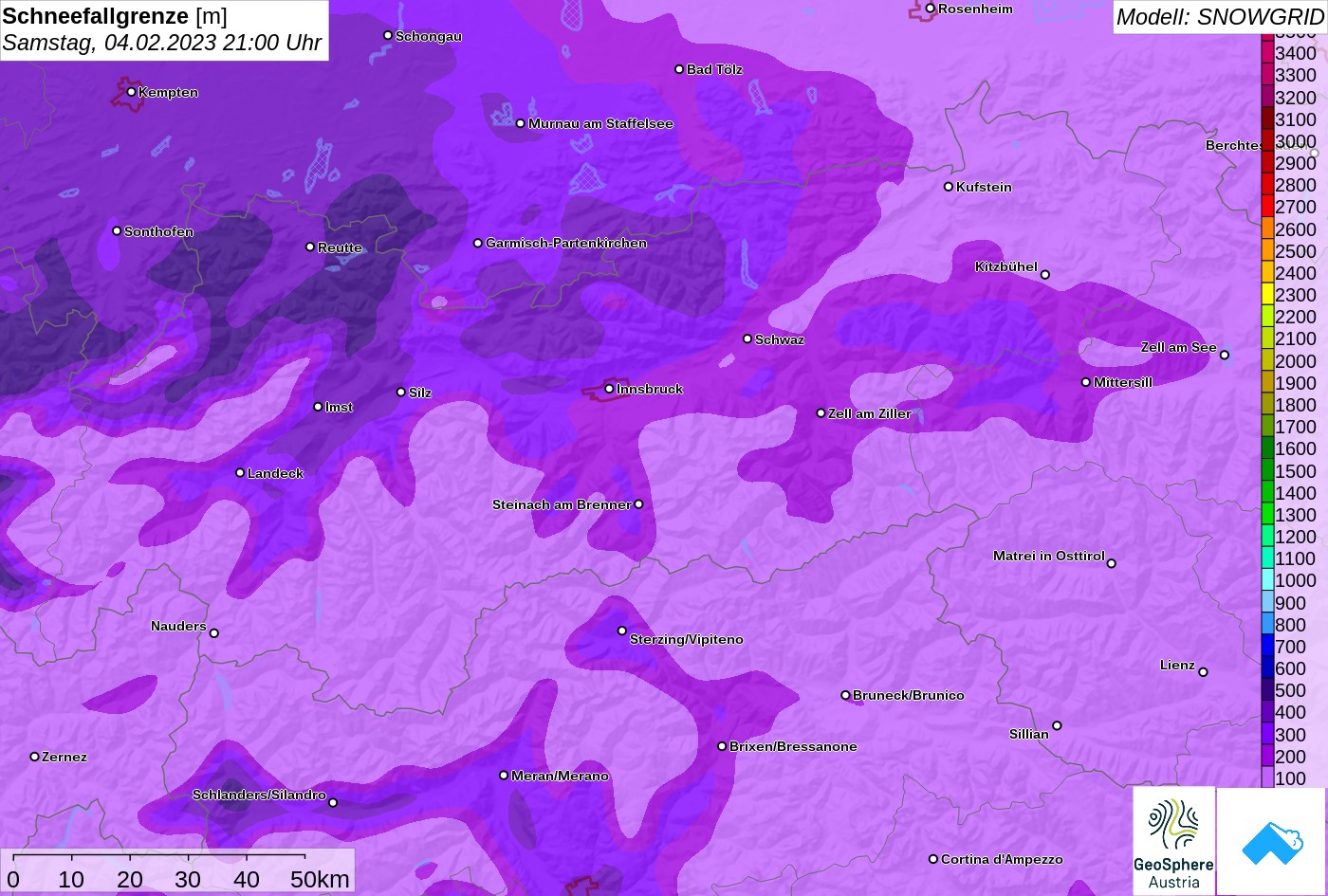Image resolution: width=1328 pixels, height=896 pixels.
Task: Click the Imst location dot
Action: point(318,407)
